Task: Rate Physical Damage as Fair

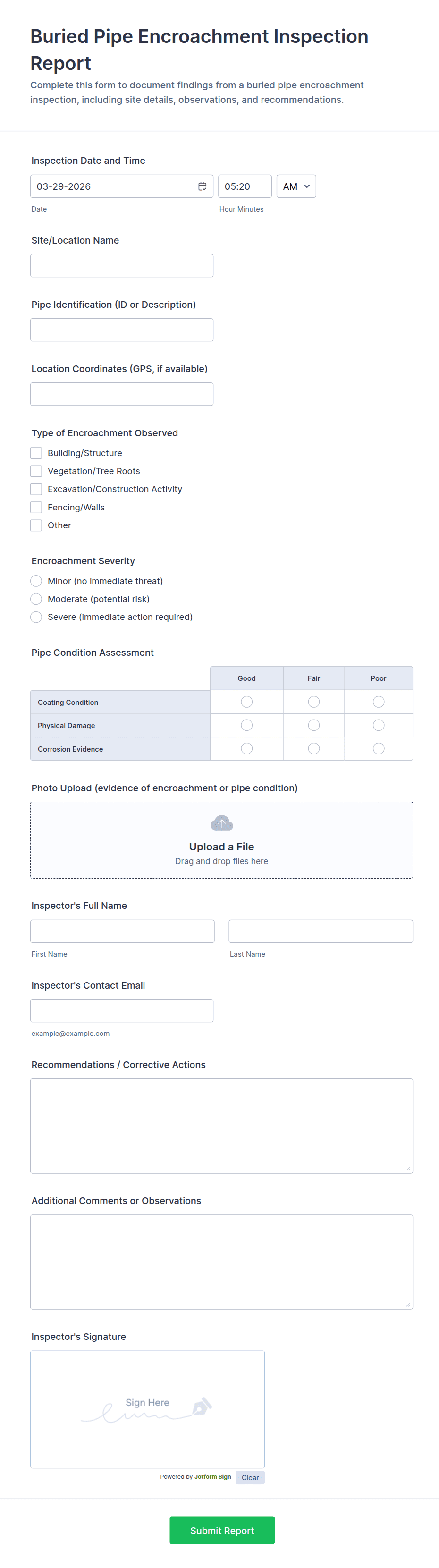Action: point(313,725)
